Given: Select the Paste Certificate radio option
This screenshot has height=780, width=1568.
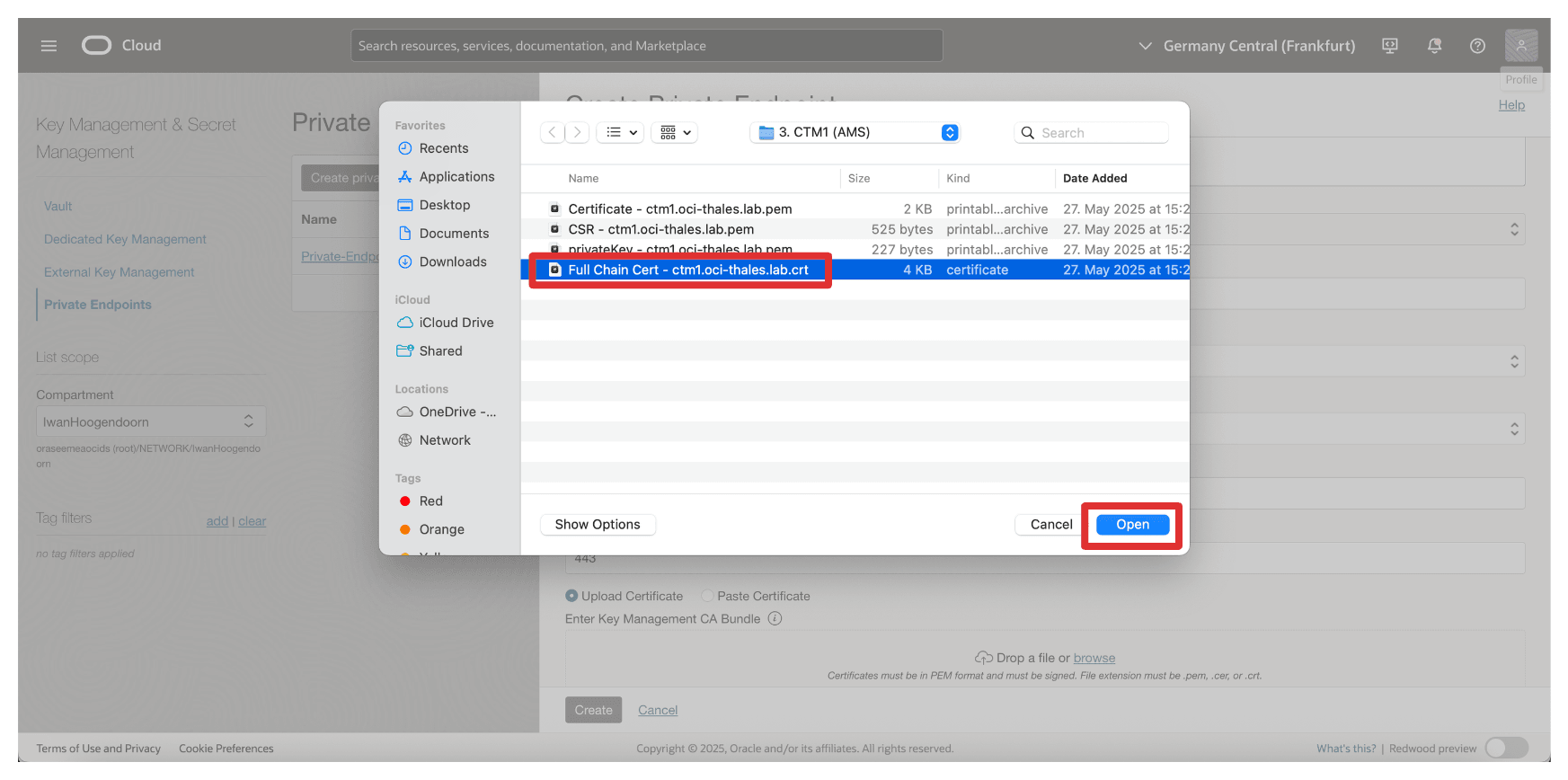Looking at the screenshot, I should 707,596.
